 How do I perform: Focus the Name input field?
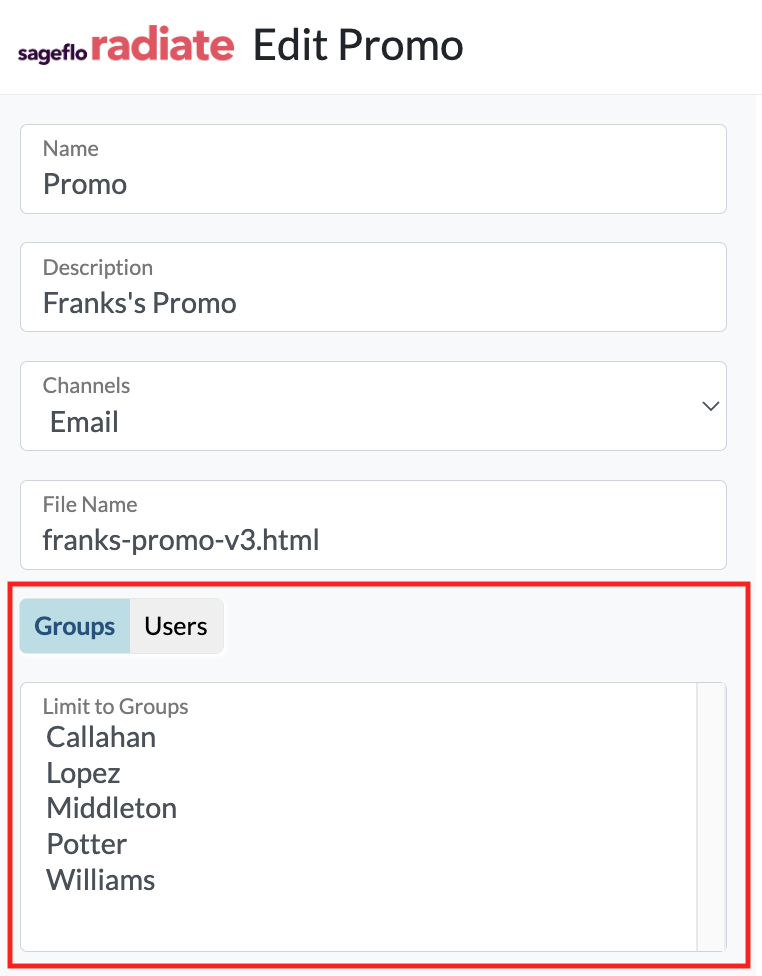click(x=373, y=169)
